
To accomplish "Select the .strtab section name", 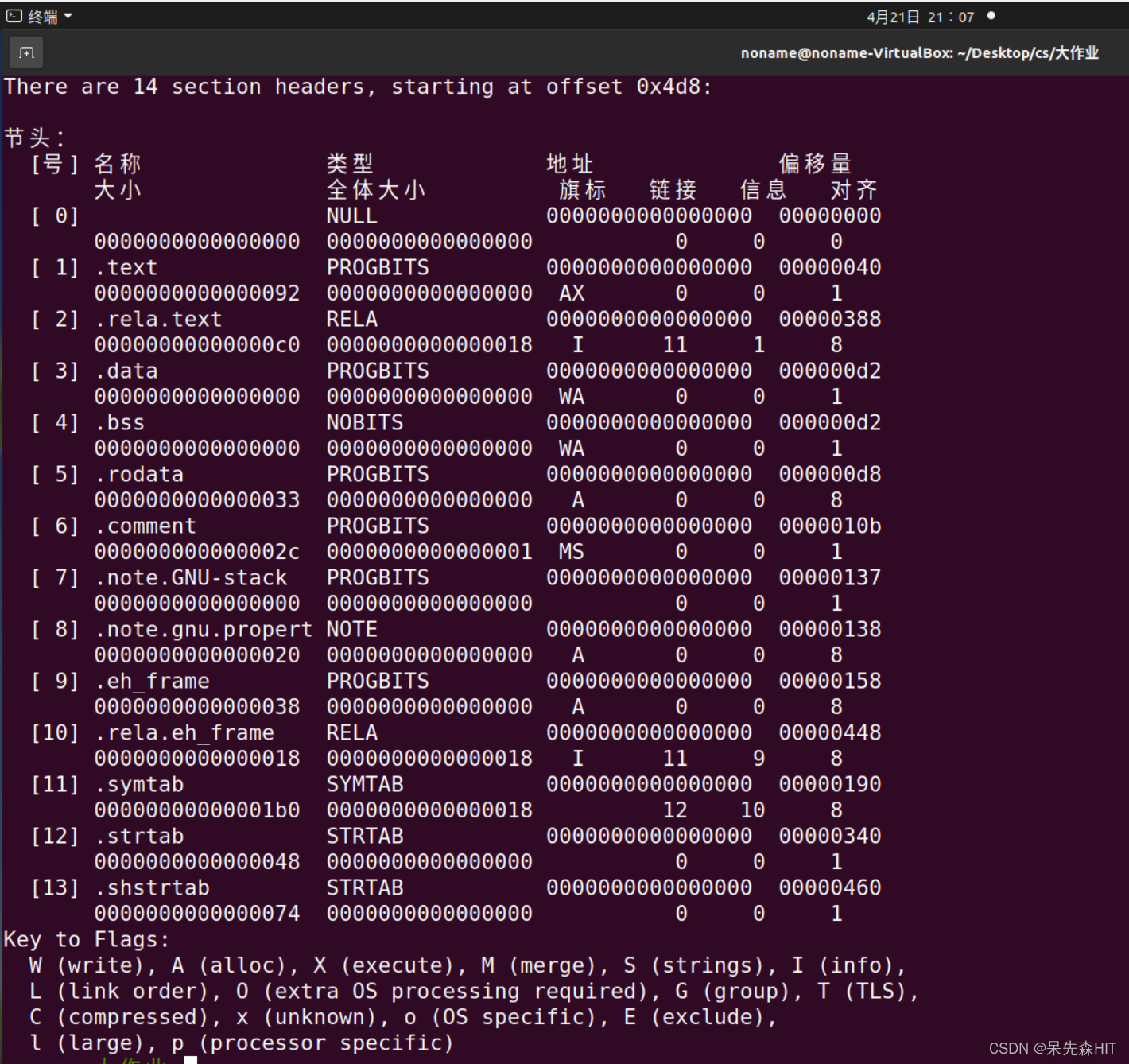I will coord(139,837).
